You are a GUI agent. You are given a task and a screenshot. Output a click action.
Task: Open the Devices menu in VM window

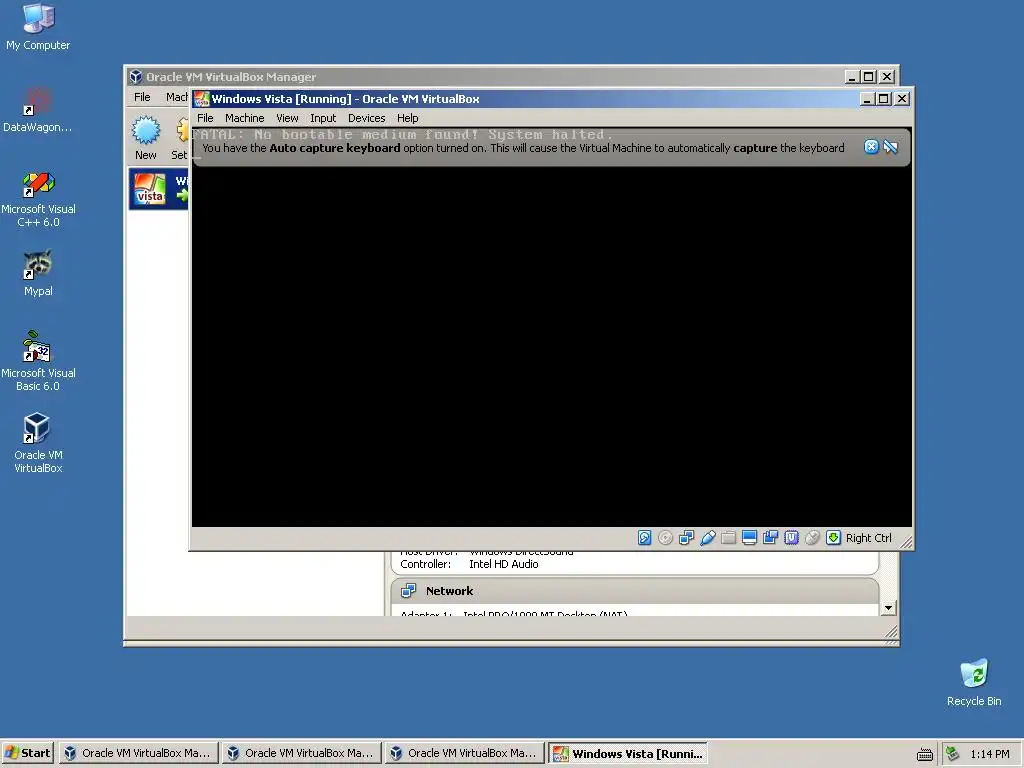click(366, 118)
